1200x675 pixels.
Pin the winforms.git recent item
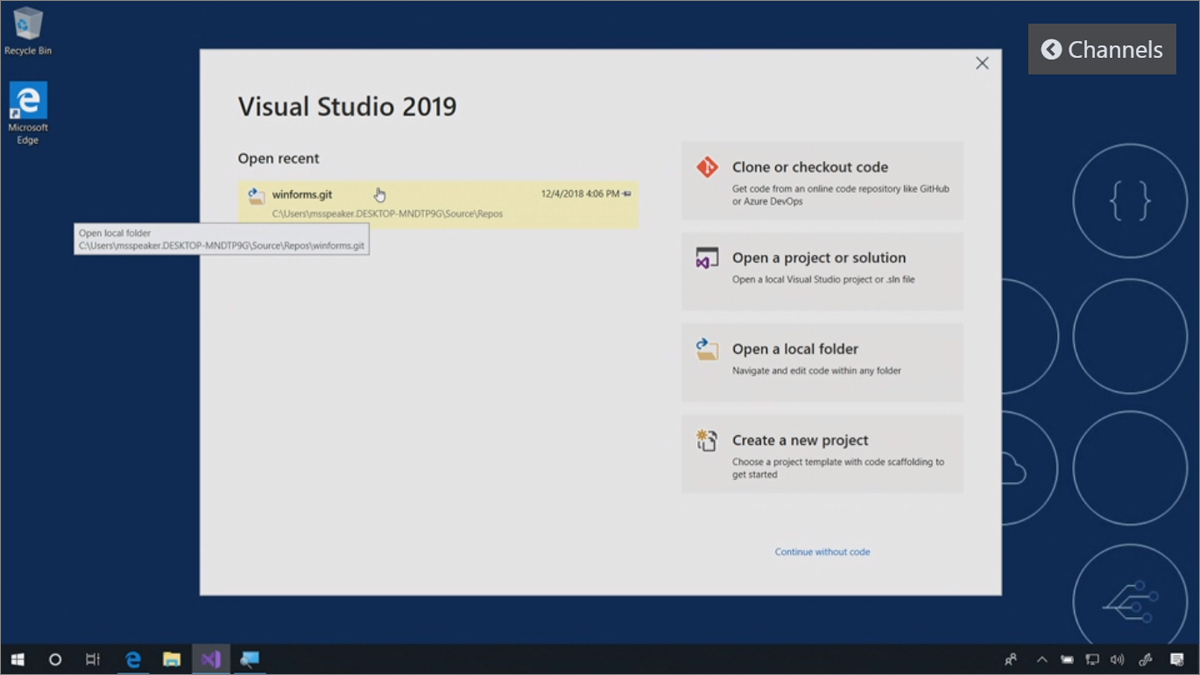pyautogui.click(x=627, y=194)
